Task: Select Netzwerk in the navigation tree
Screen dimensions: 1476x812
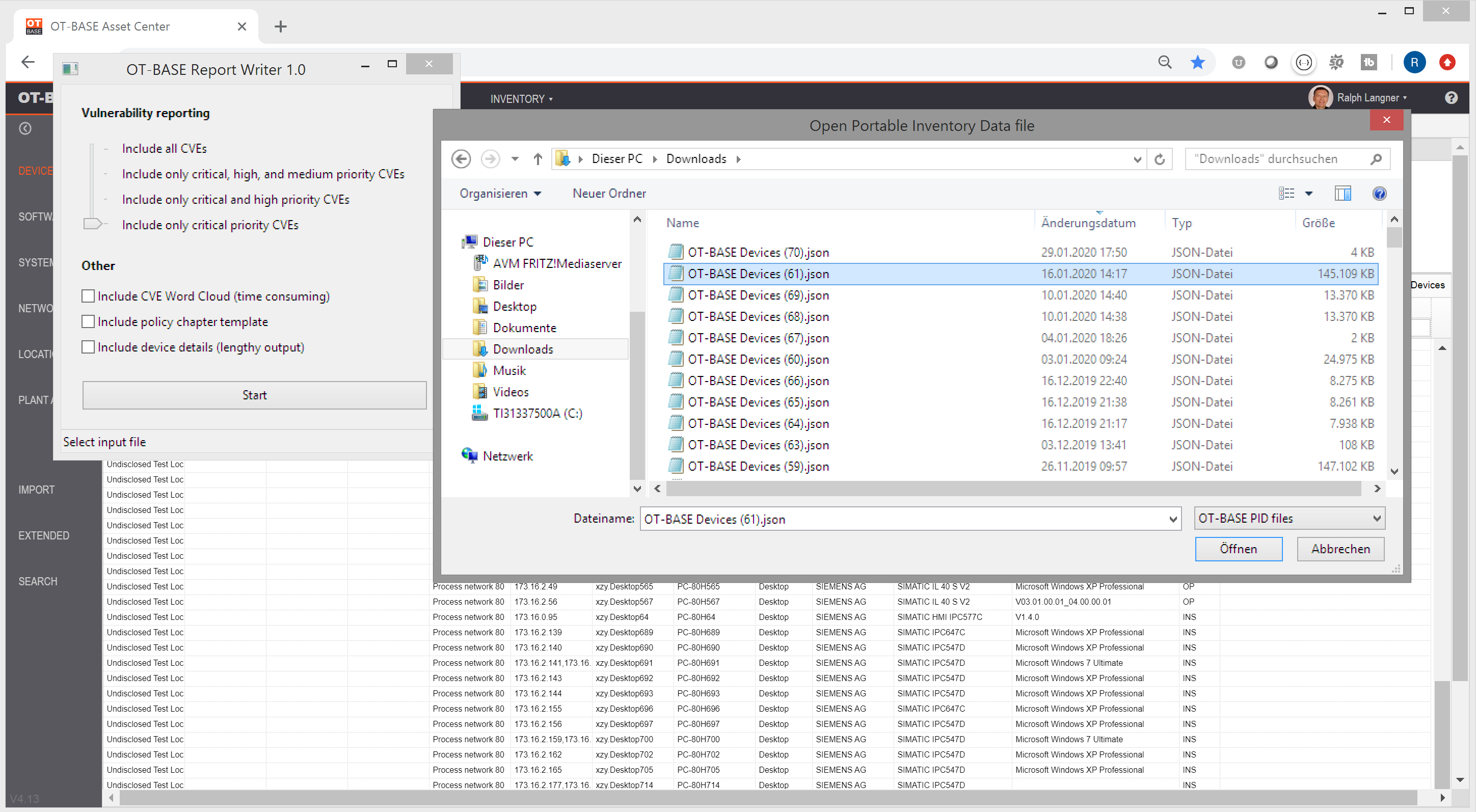Action: (507, 456)
